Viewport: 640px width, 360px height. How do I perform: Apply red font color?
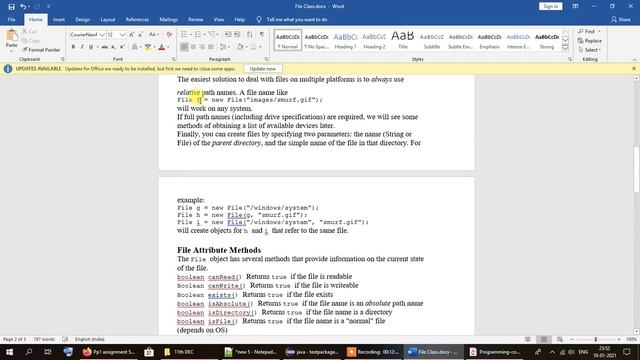pyautogui.click(x=161, y=47)
